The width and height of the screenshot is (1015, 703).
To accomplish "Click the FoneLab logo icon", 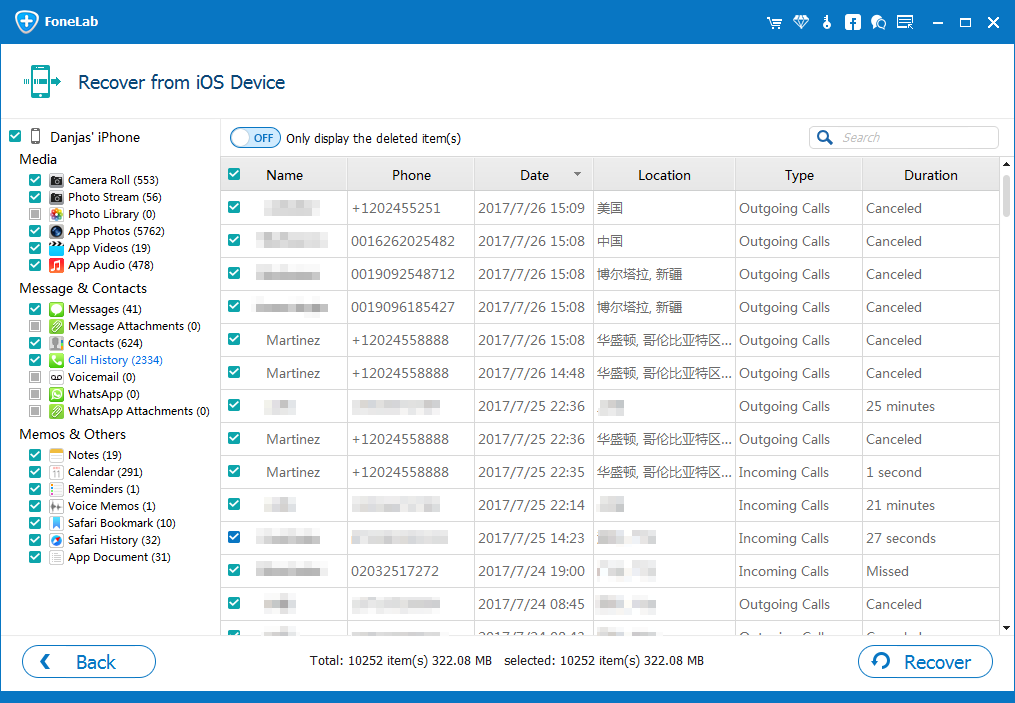I will click(x=27, y=22).
